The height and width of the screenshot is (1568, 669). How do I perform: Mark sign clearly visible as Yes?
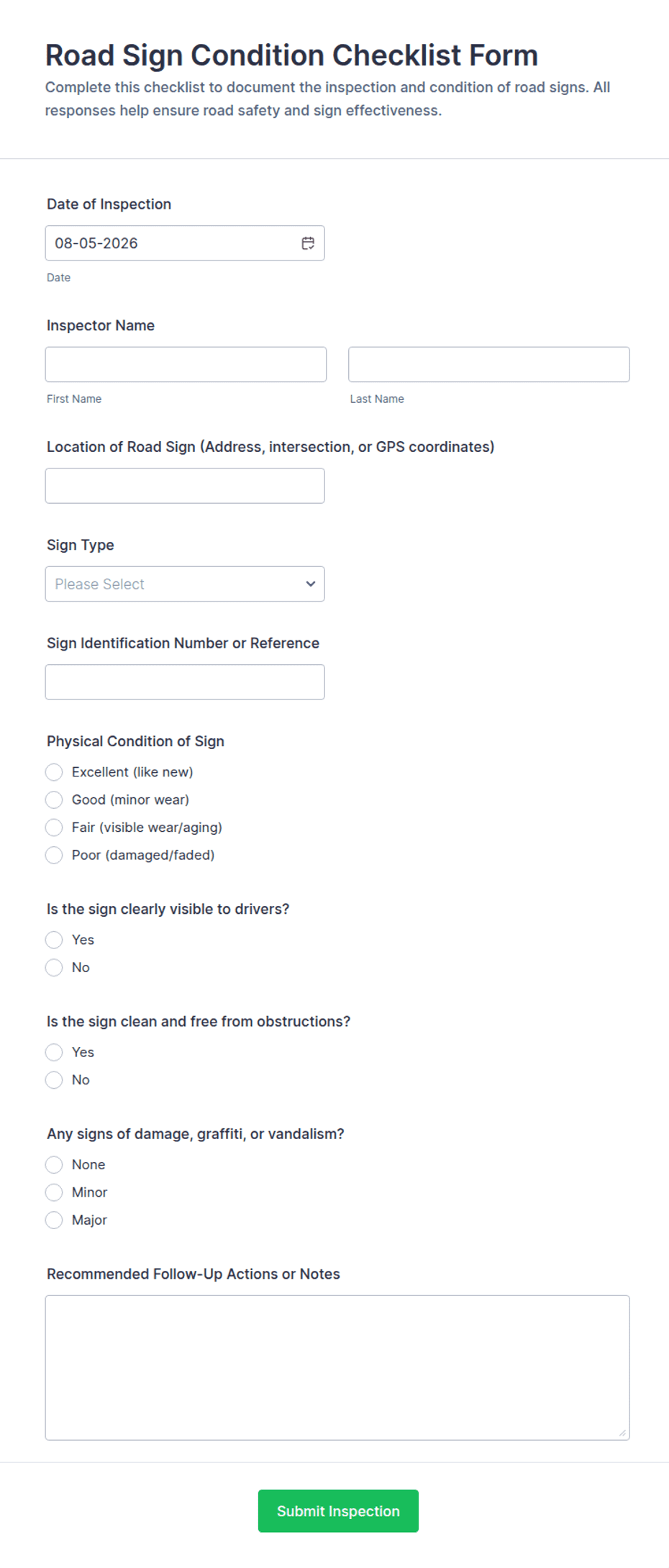[x=54, y=940]
